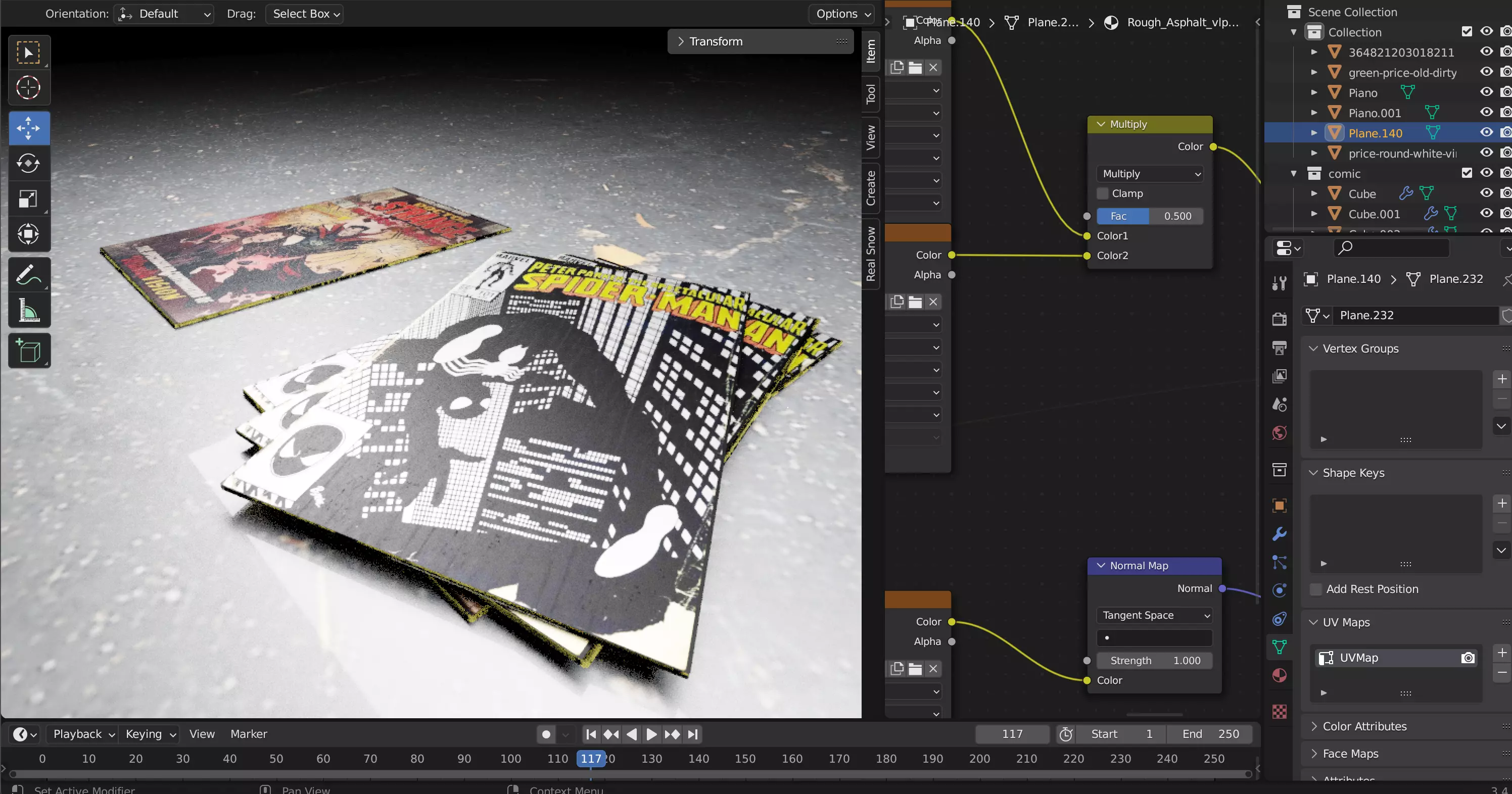Screen dimensions: 1512x794
Task: Open the Keying menu
Action: [x=150, y=734]
